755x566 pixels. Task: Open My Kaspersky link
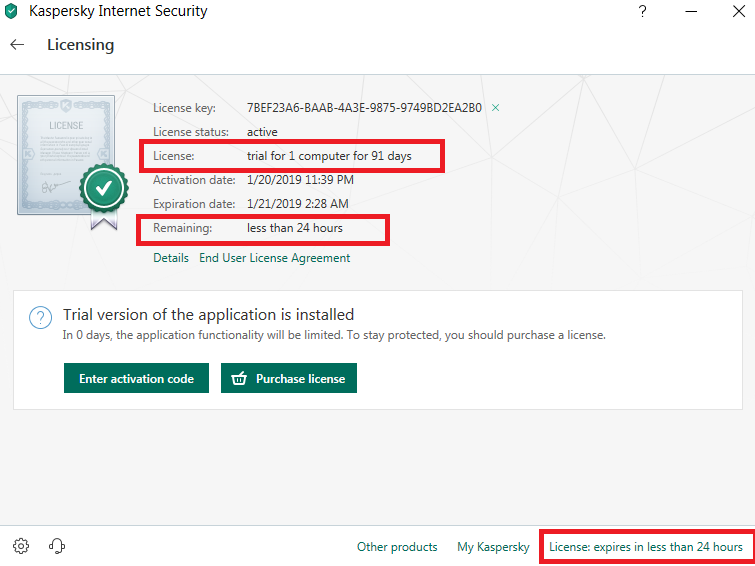click(493, 547)
